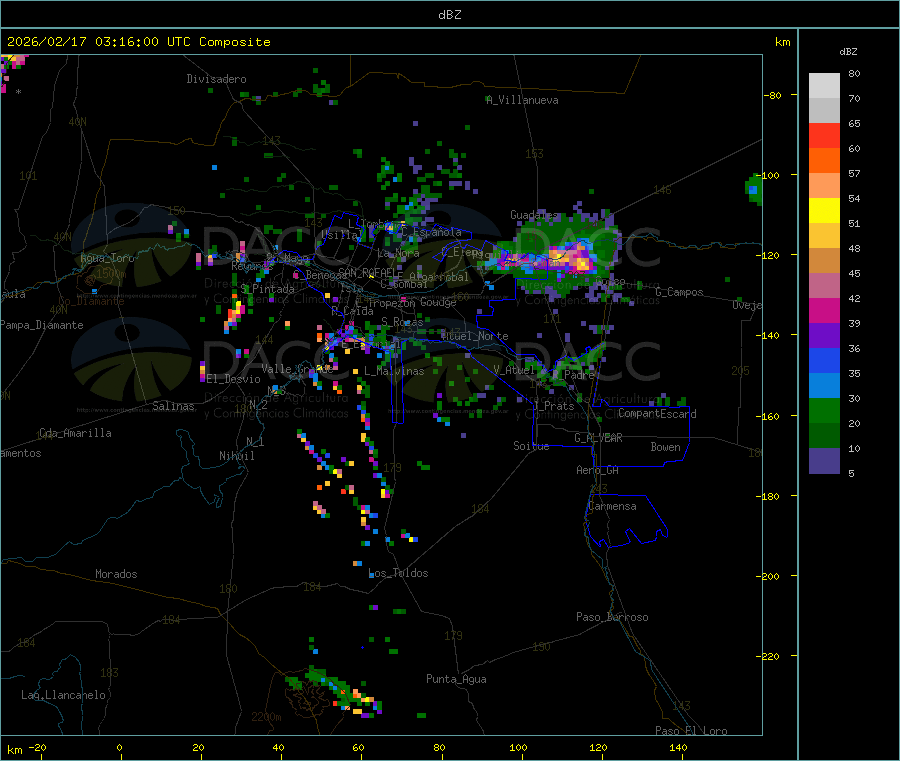Screen dimensions: 900x761
Task: Click the Los_Toldos location label
Action: (x=398, y=573)
